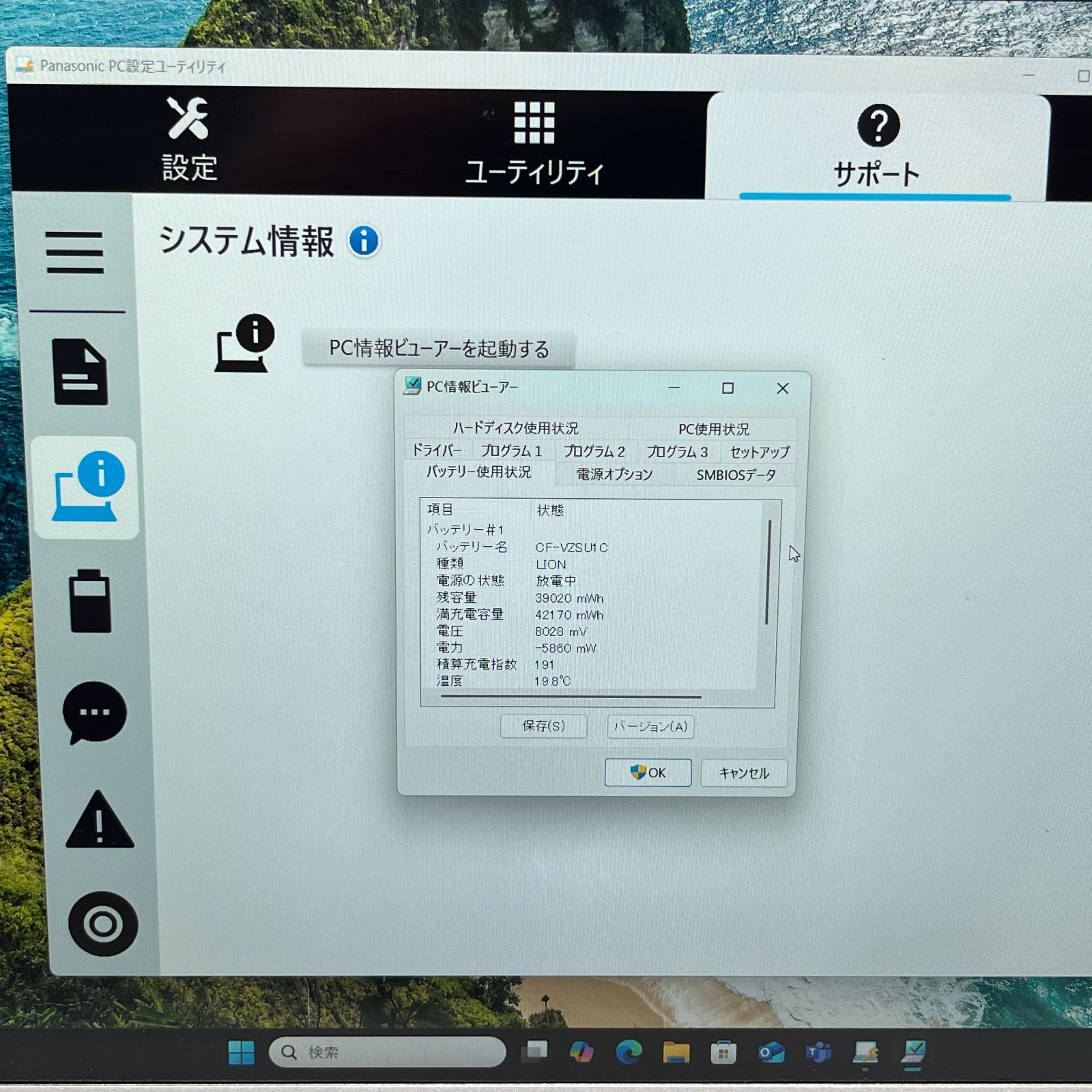Open Microsoft Edge from taskbar
This screenshot has width=1092, height=1092.
pyautogui.click(x=629, y=1052)
